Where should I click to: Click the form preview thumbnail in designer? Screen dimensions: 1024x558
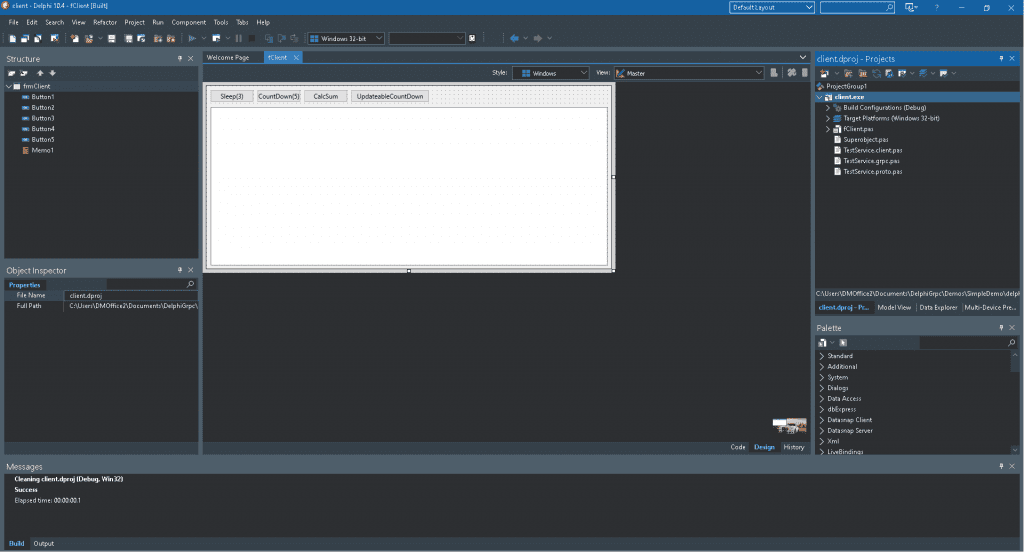click(790, 425)
